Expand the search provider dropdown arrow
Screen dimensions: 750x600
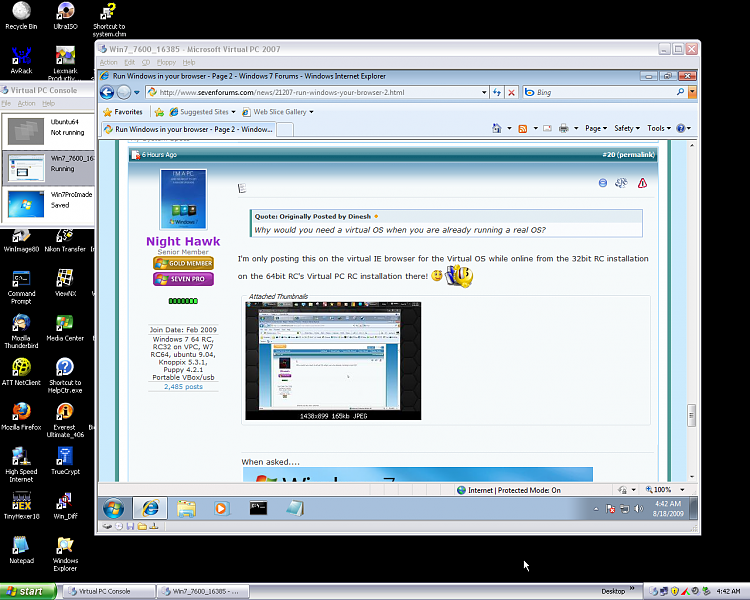point(692,92)
